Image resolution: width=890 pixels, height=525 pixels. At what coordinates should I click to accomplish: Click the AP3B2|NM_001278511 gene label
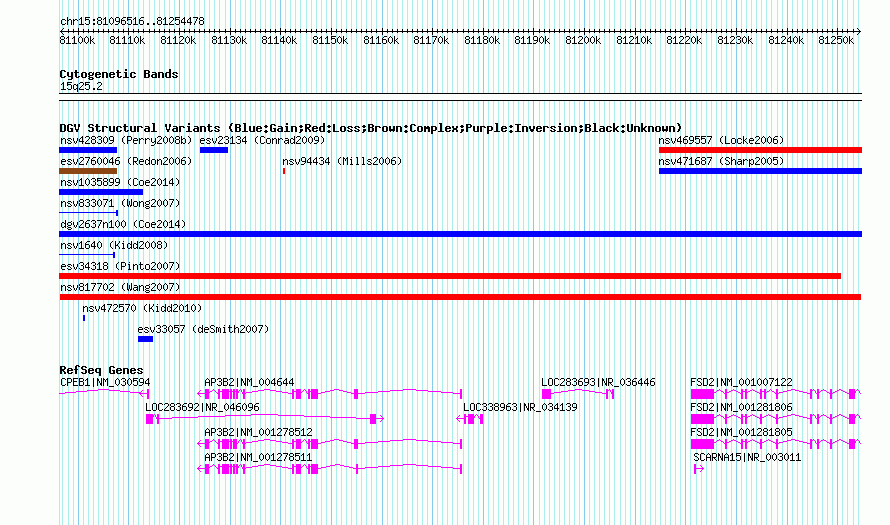pos(258,457)
